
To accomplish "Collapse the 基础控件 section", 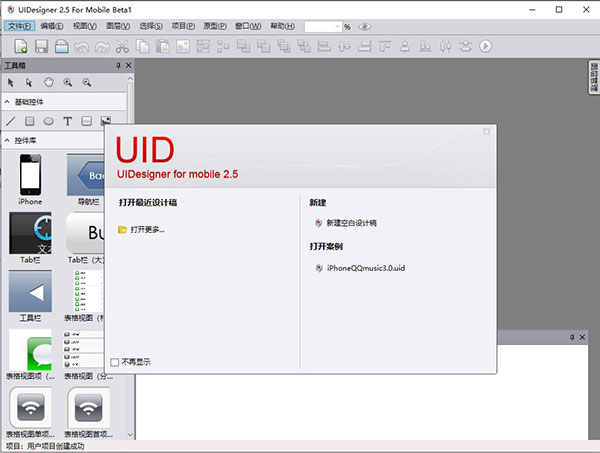I will pyautogui.click(x=7, y=102).
